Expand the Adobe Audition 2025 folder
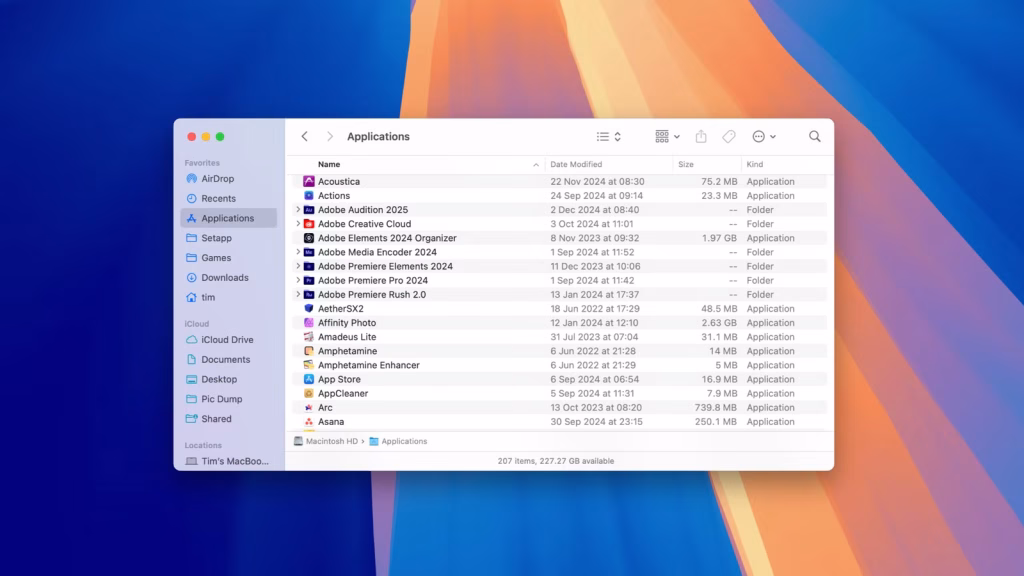This screenshot has width=1024, height=576. coord(296,209)
